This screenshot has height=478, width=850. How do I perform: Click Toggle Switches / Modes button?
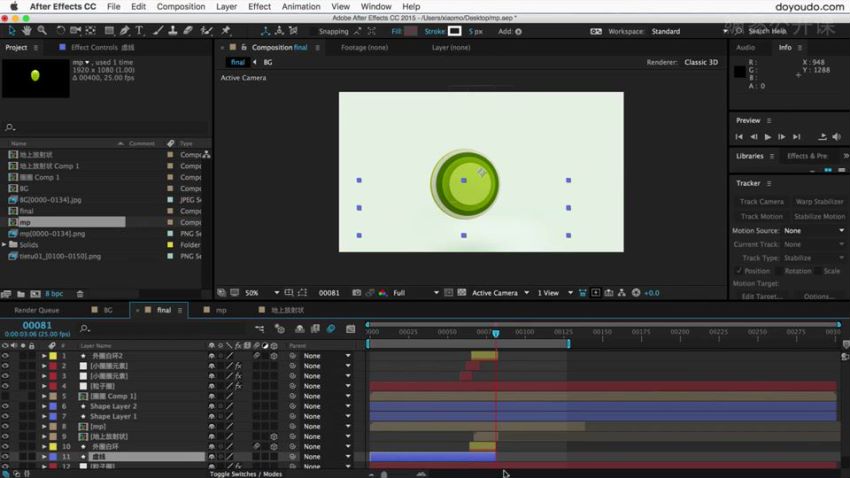(x=246, y=473)
